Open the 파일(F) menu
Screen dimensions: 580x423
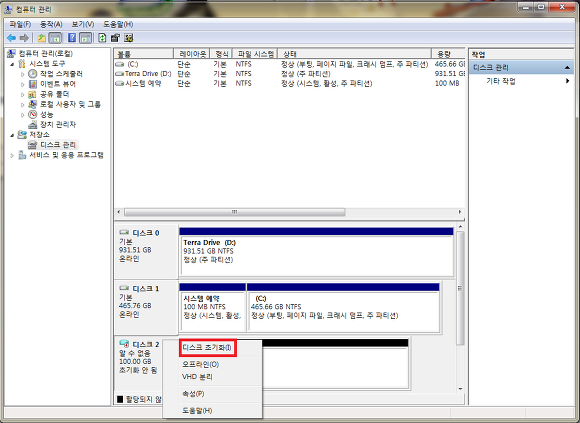point(20,24)
